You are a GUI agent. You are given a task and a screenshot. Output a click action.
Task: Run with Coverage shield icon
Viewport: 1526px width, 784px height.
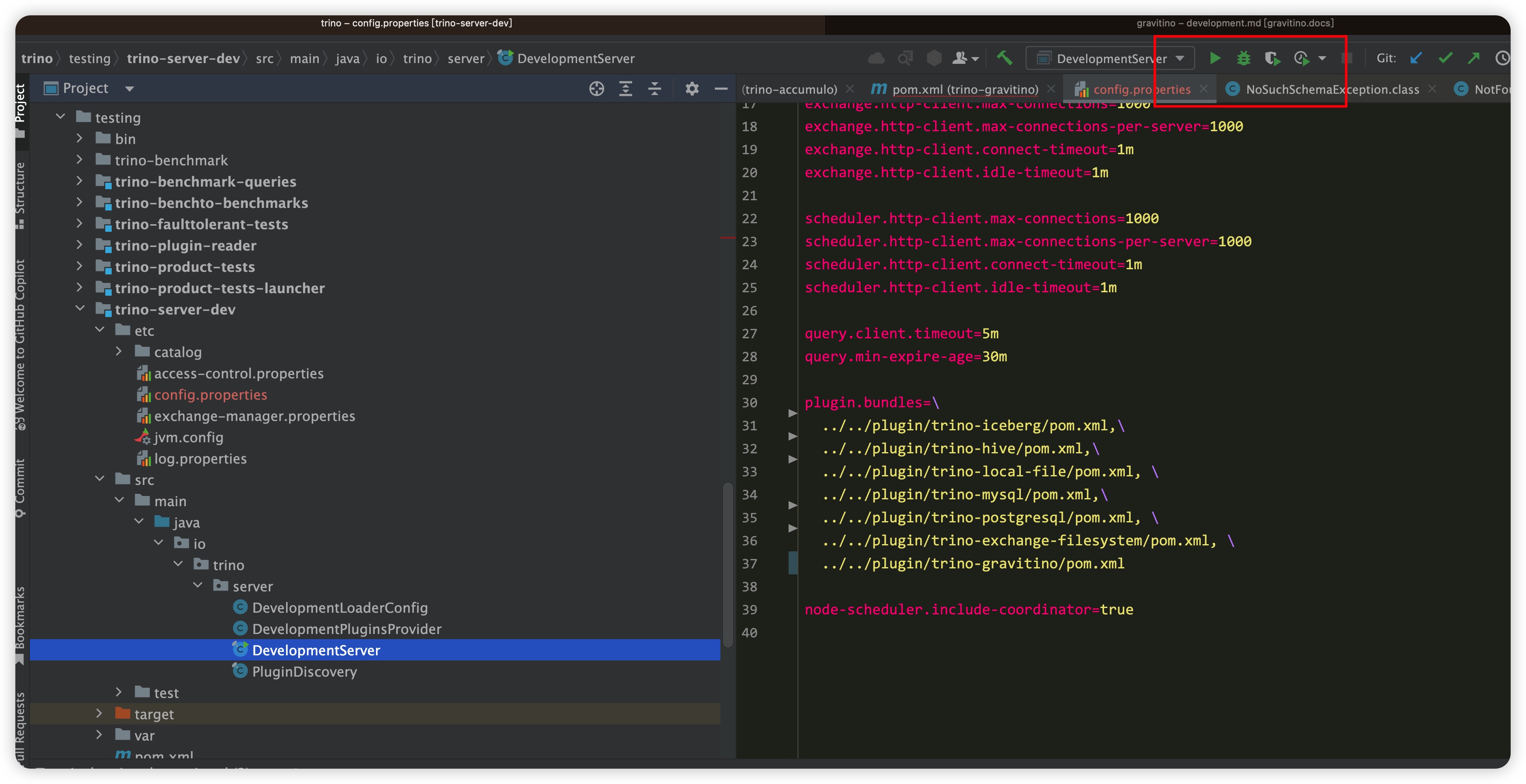(x=1272, y=58)
